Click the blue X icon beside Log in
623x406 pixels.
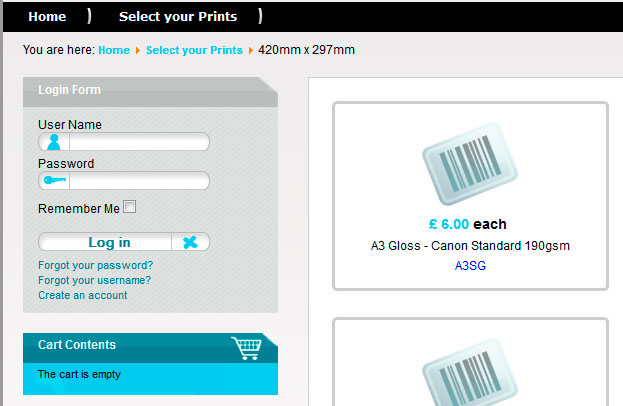coord(190,242)
